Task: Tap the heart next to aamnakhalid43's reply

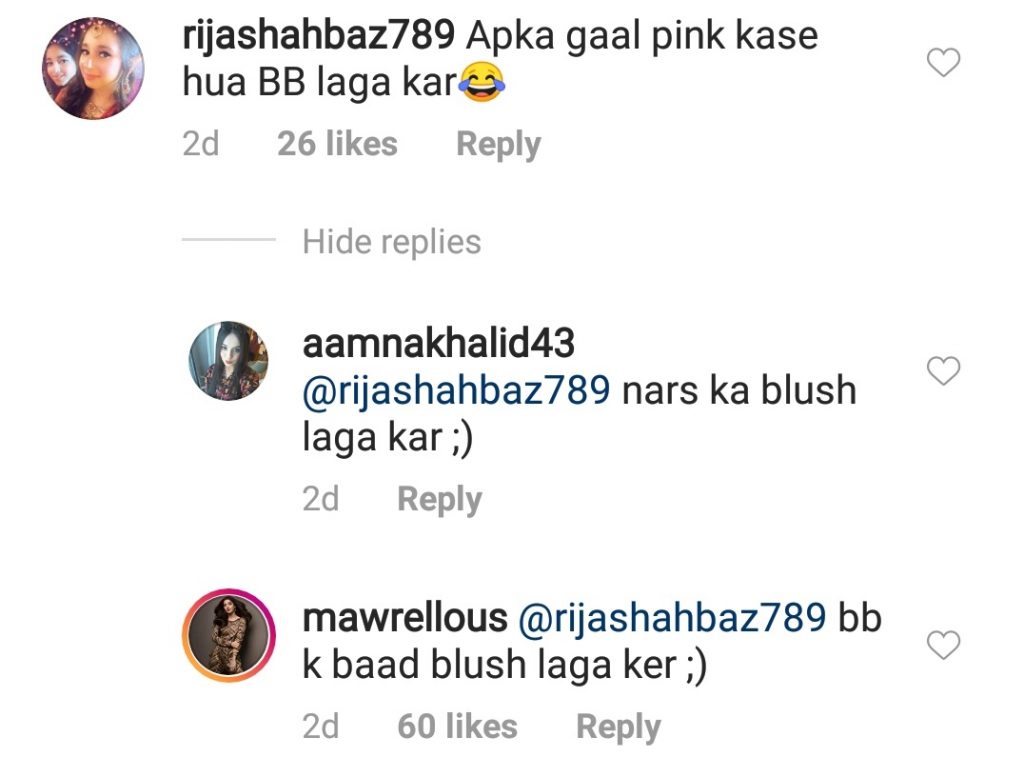Action: (944, 371)
